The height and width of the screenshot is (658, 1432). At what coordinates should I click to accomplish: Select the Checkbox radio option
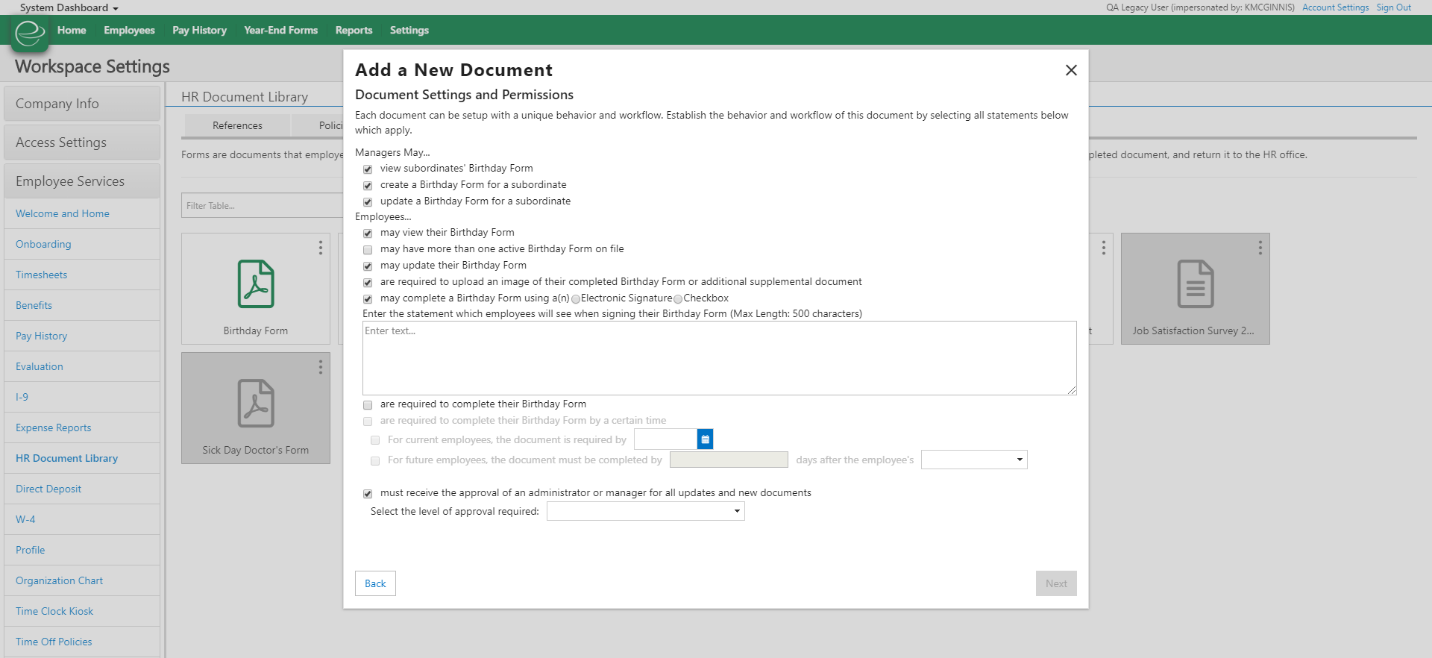point(678,299)
